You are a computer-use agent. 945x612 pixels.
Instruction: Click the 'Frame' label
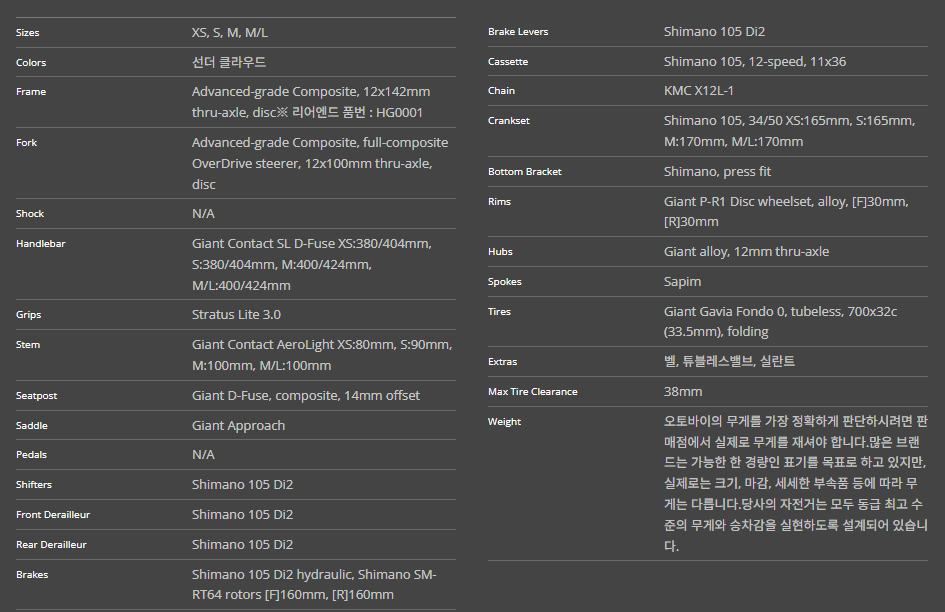coord(31,92)
